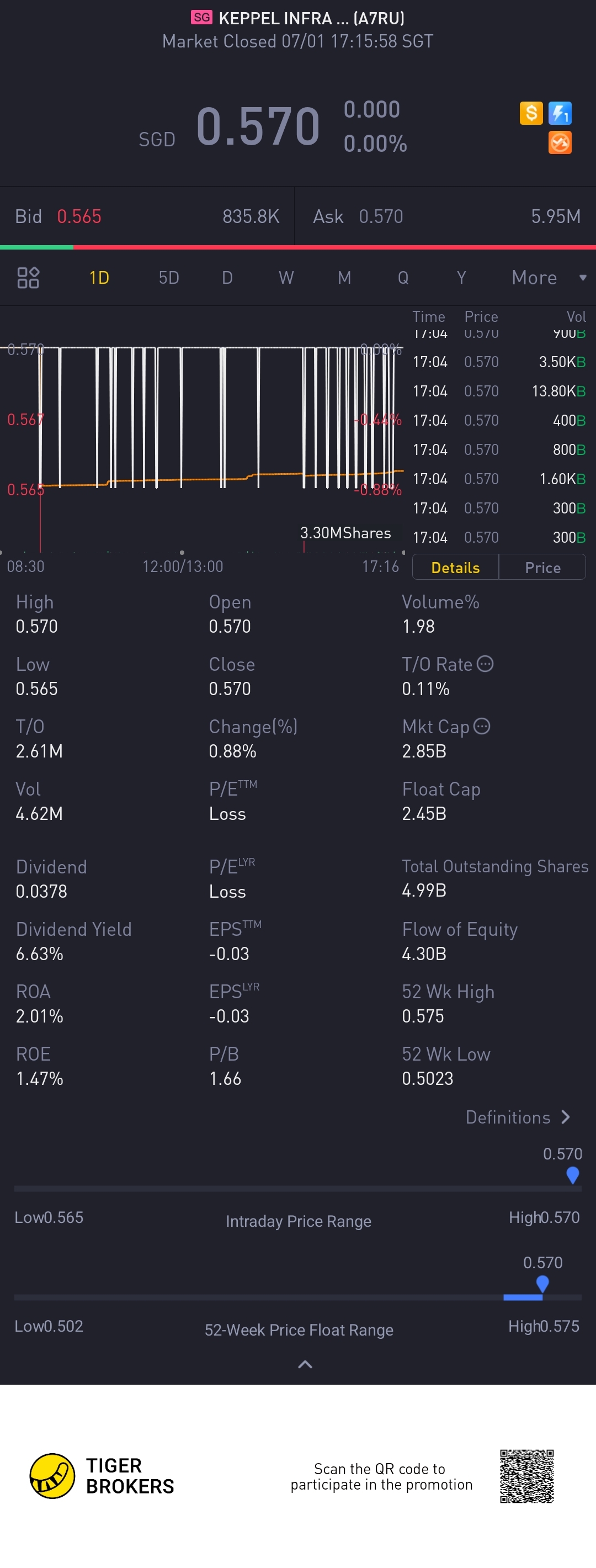Expand the More timeframes dropdown
The height and width of the screenshot is (1568, 596).
pyautogui.click(x=548, y=278)
